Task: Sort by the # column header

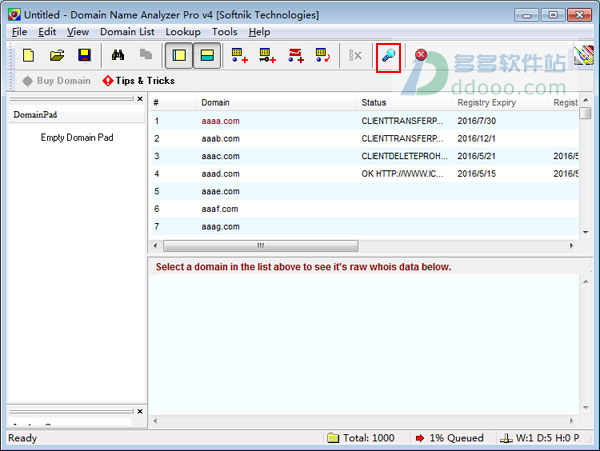Action: coord(174,103)
